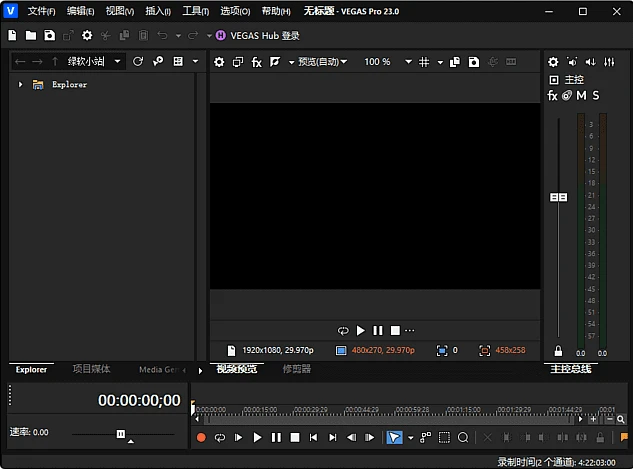Screen dimensions: 633x469
Task: Toggle the master fader channel lock
Action: (x=558, y=350)
